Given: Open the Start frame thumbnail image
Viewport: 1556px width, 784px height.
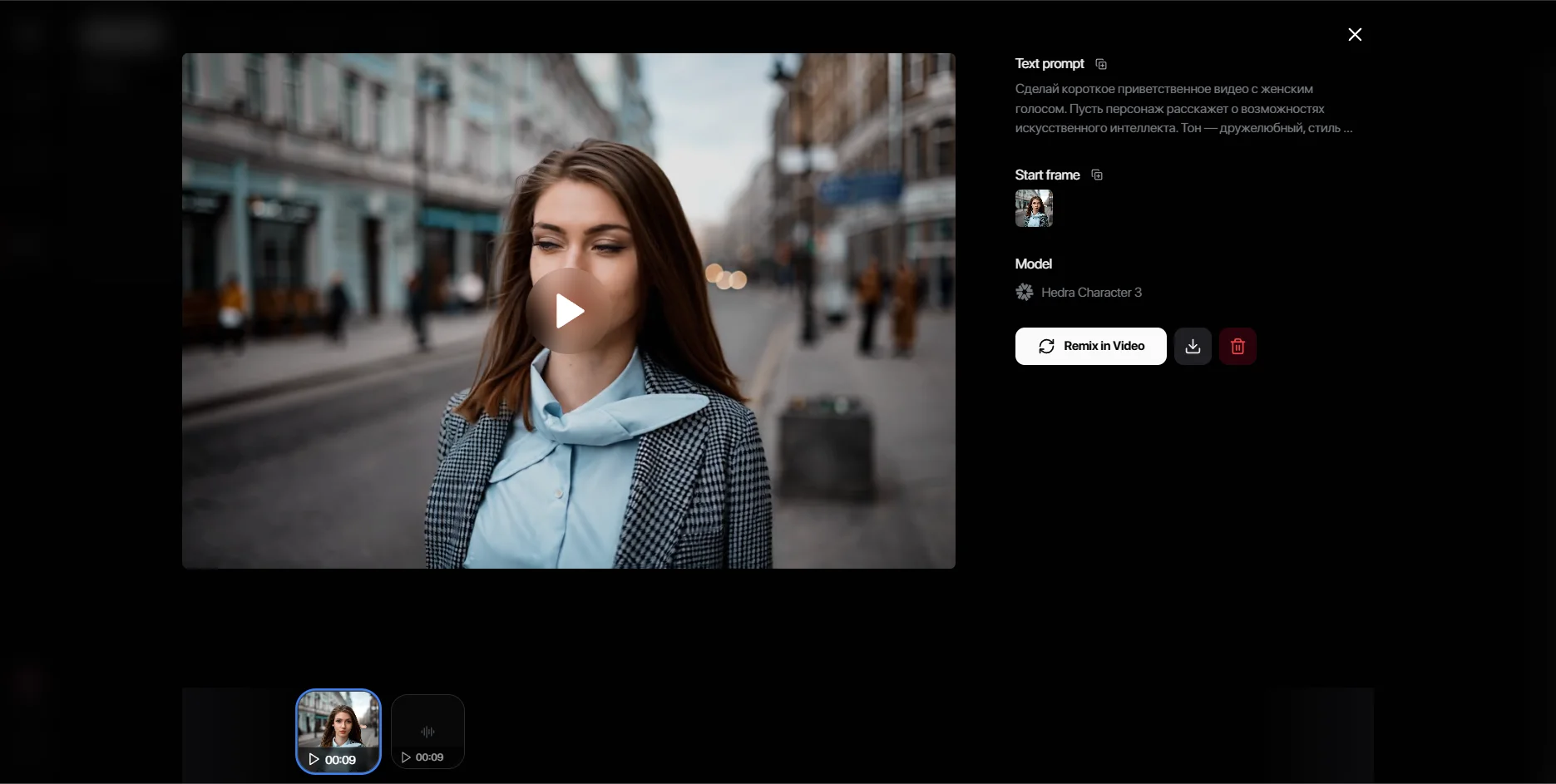Looking at the screenshot, I should (x=1034, y=208).
